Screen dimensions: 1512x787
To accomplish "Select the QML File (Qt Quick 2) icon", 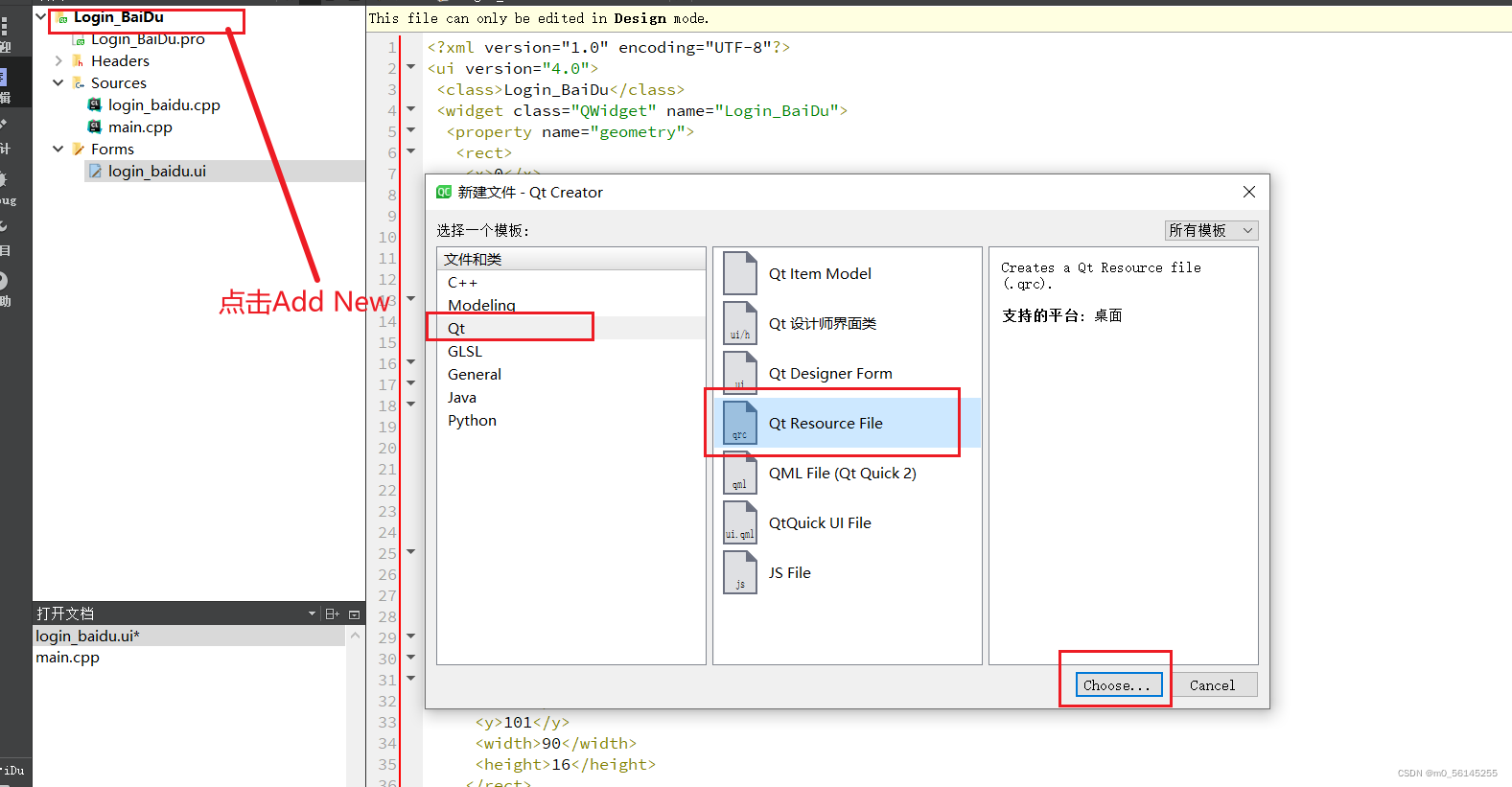I will click(x=739, y=473).
